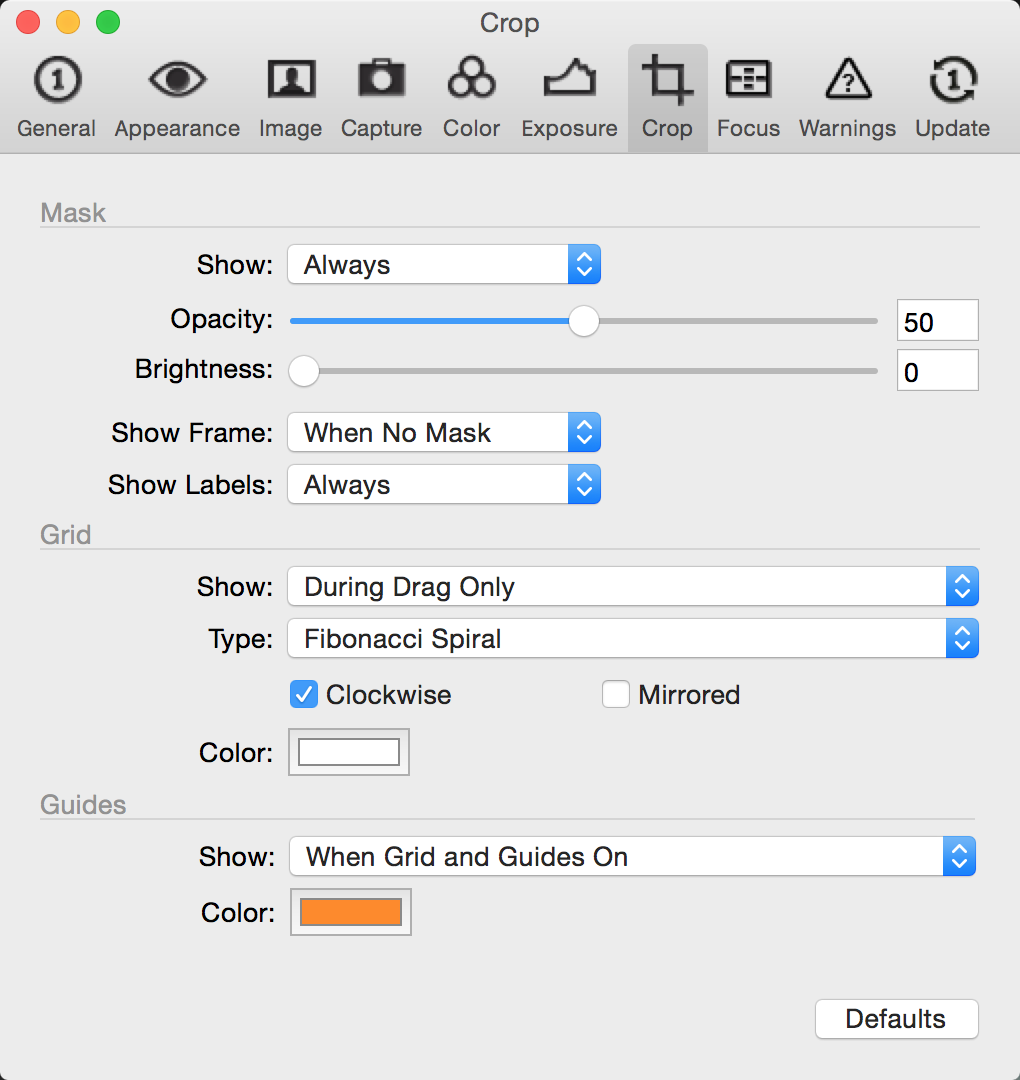Screen dimensions: 1020x1080
Task: Expand the Mask Show dropdown
Action: pyautogui.click(x=444, y=264)
